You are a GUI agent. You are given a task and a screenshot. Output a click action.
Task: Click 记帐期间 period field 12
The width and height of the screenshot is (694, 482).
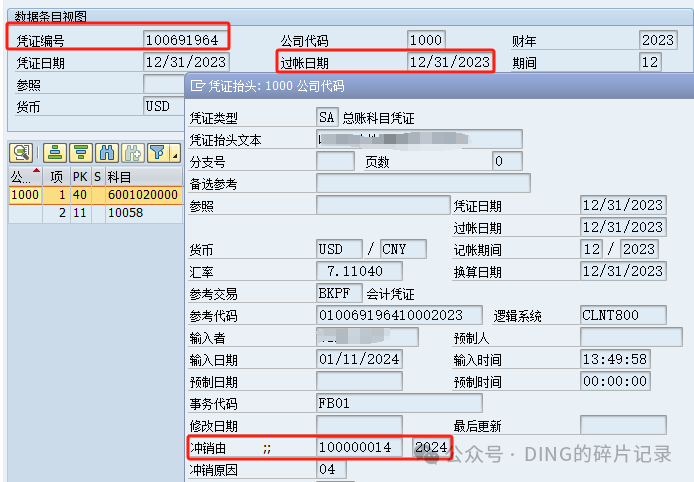point(591,249)
